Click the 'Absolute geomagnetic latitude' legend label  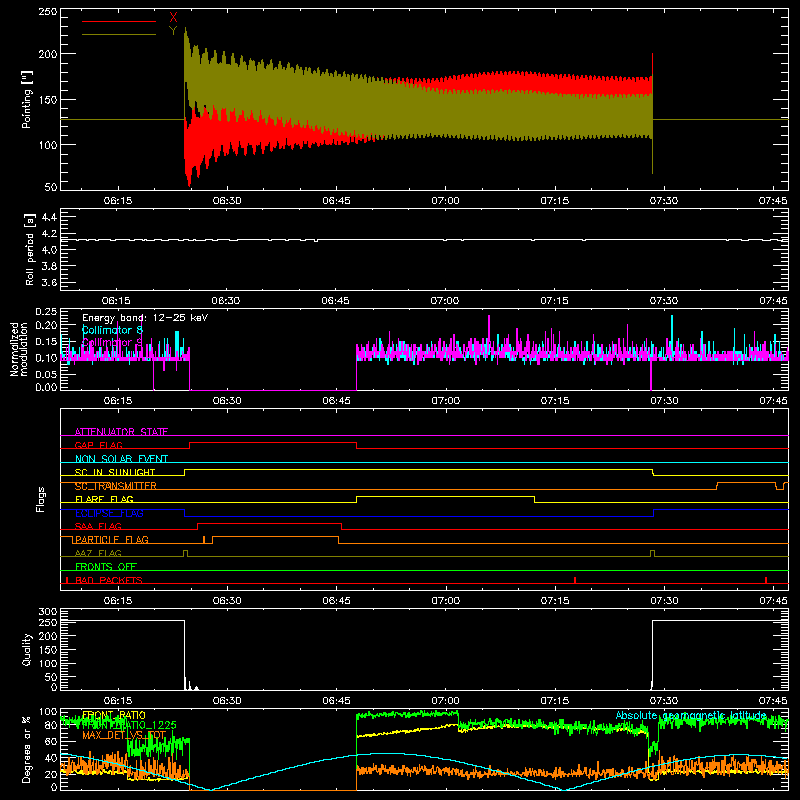(691, 715)
